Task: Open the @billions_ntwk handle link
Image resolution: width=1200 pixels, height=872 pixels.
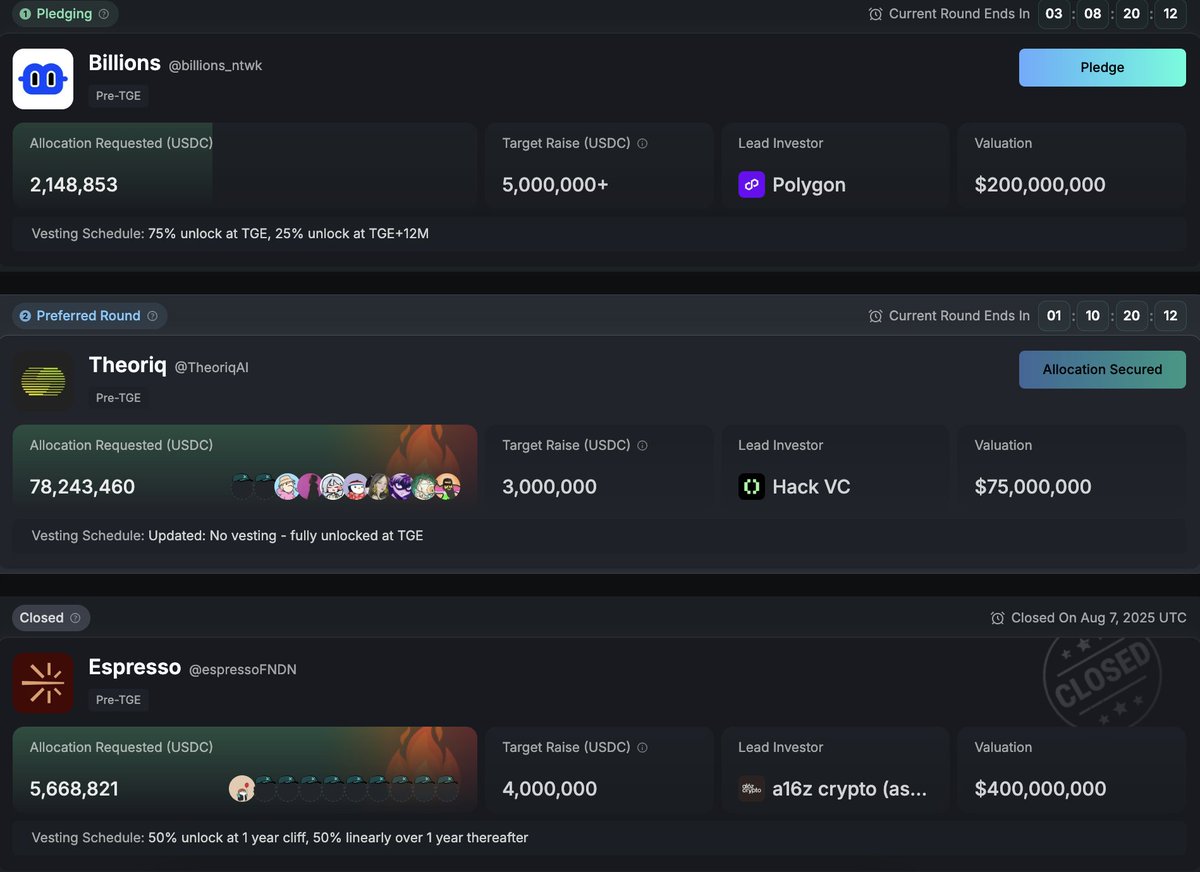Action: pyautogui.click(x=215, y=65)
